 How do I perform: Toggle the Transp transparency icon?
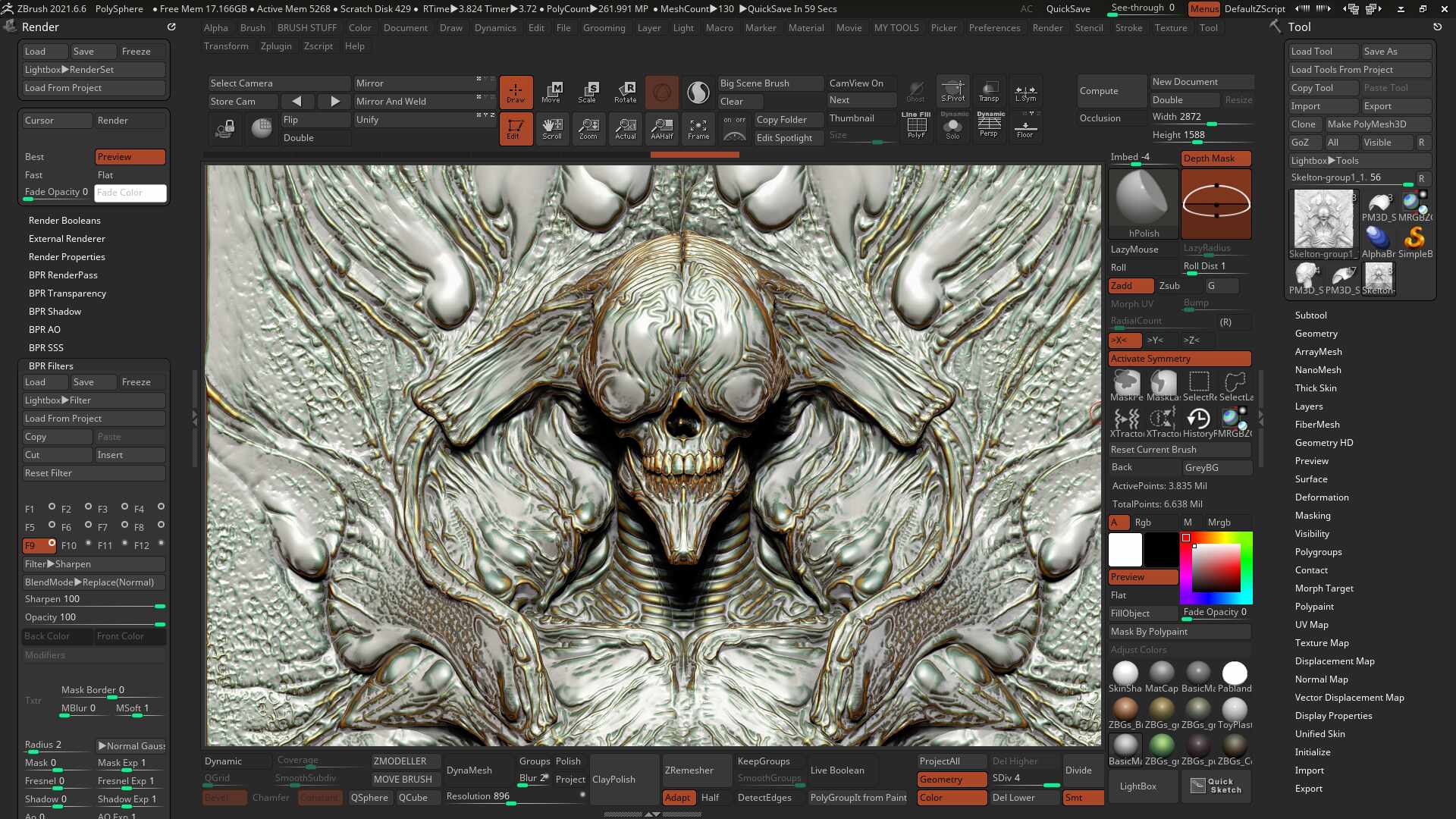click(x=989, y=90)
